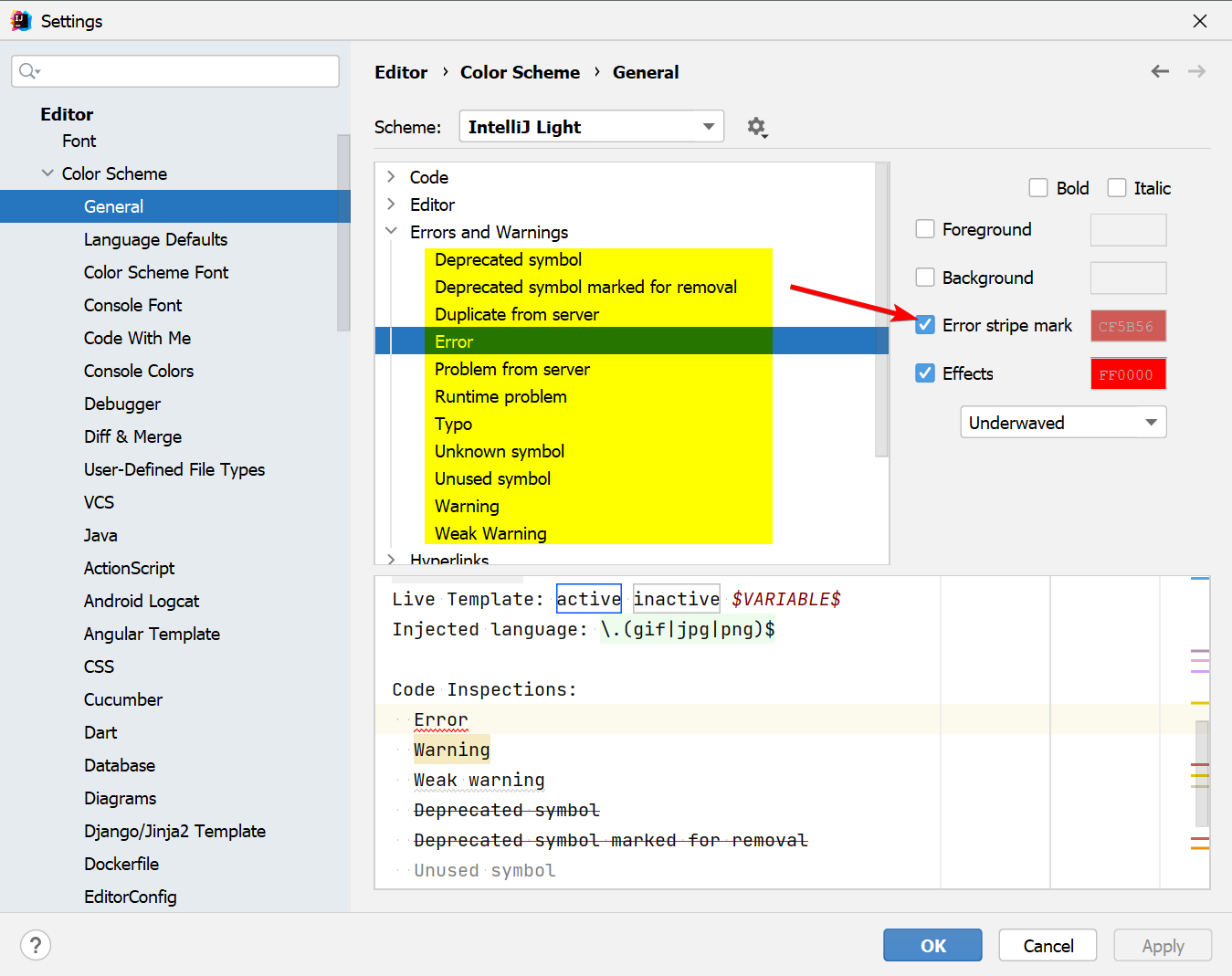Enable the Bold checkbox
The height and width of the screenshot is (976, 1232).
coord(1038,188)
